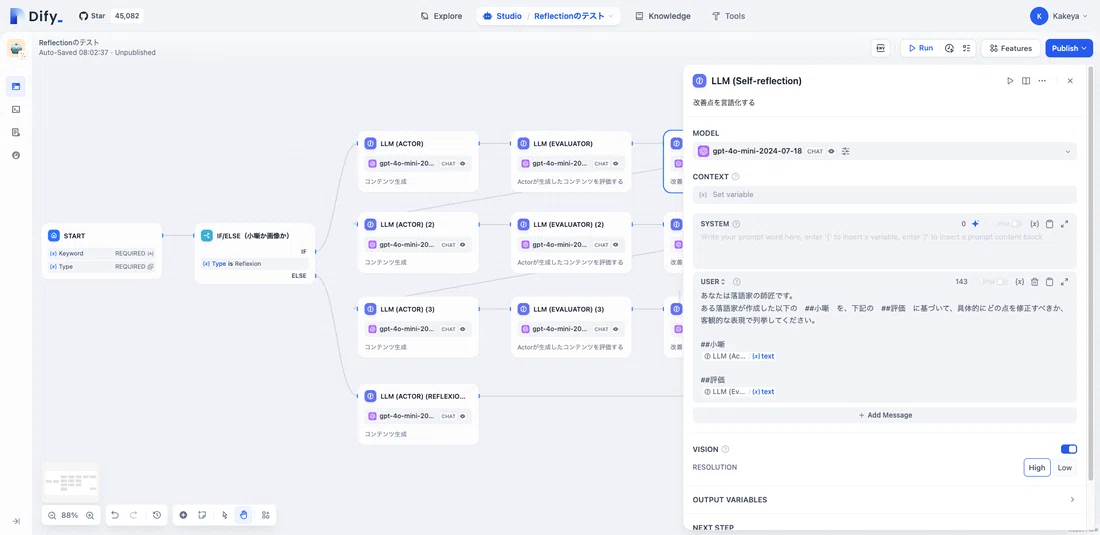
Task: Click the Run button
Action: (920, 48)
